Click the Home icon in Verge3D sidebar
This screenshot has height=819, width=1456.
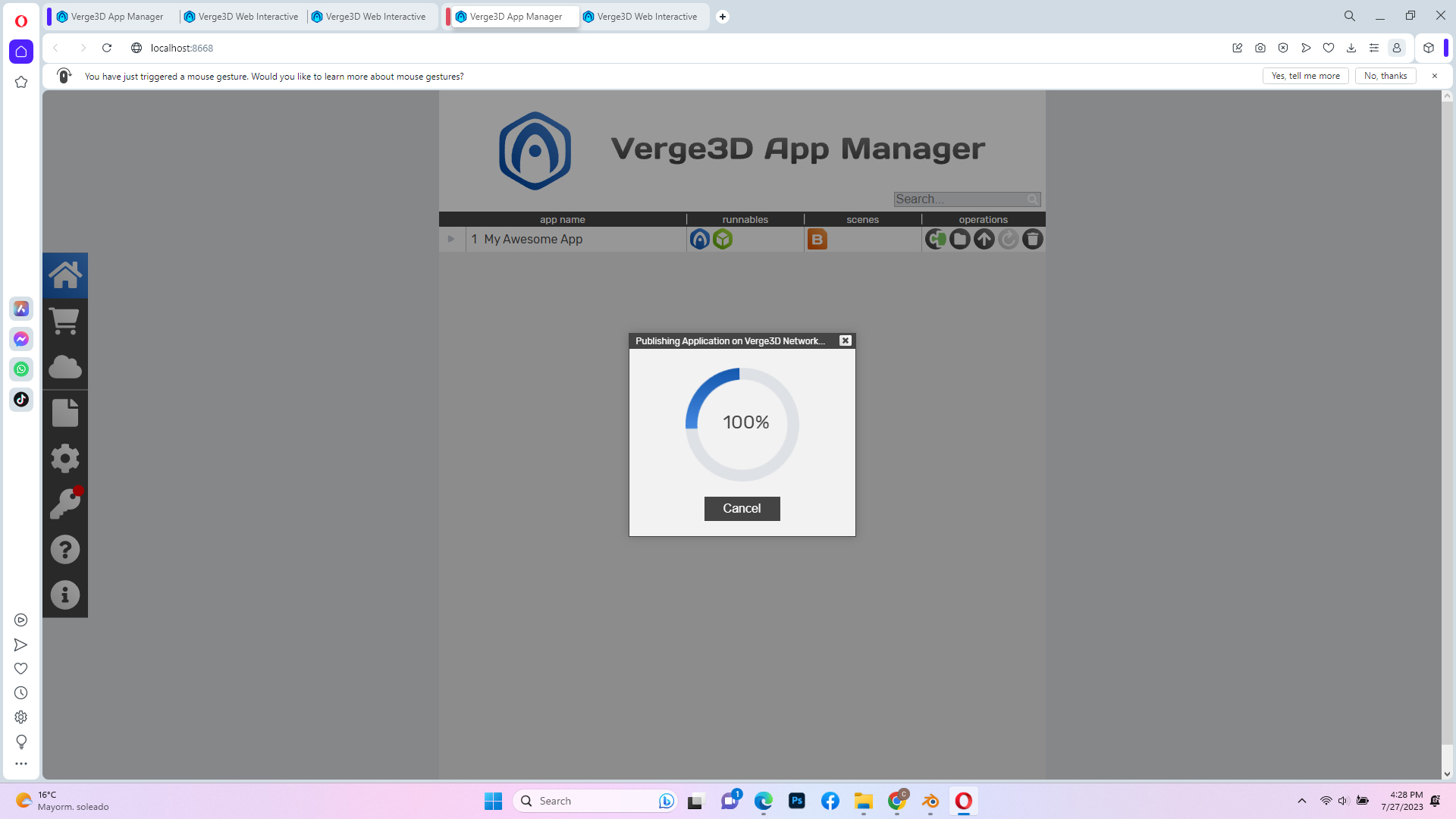pyautogui.click(x=65, y=275)
